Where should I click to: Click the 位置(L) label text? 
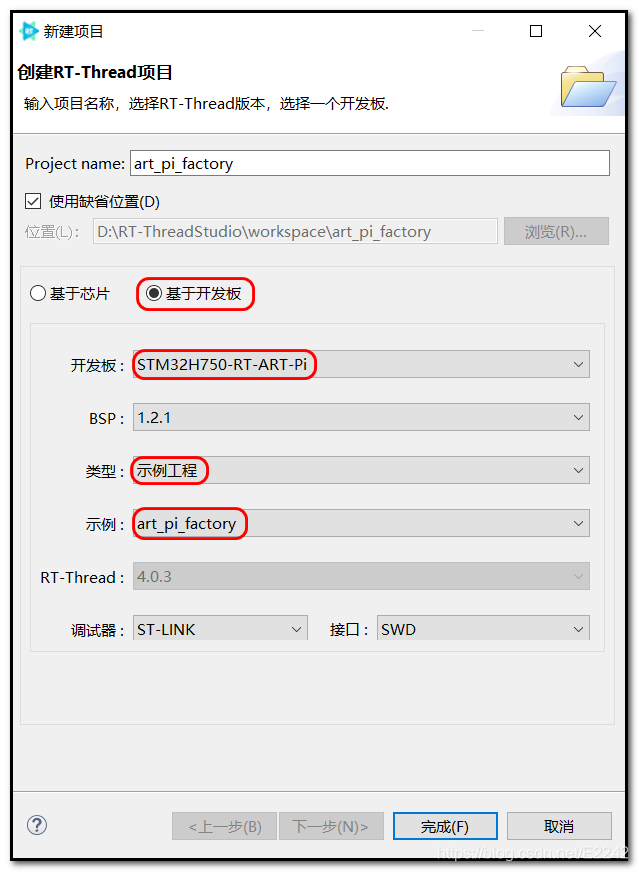pos(52,232)
